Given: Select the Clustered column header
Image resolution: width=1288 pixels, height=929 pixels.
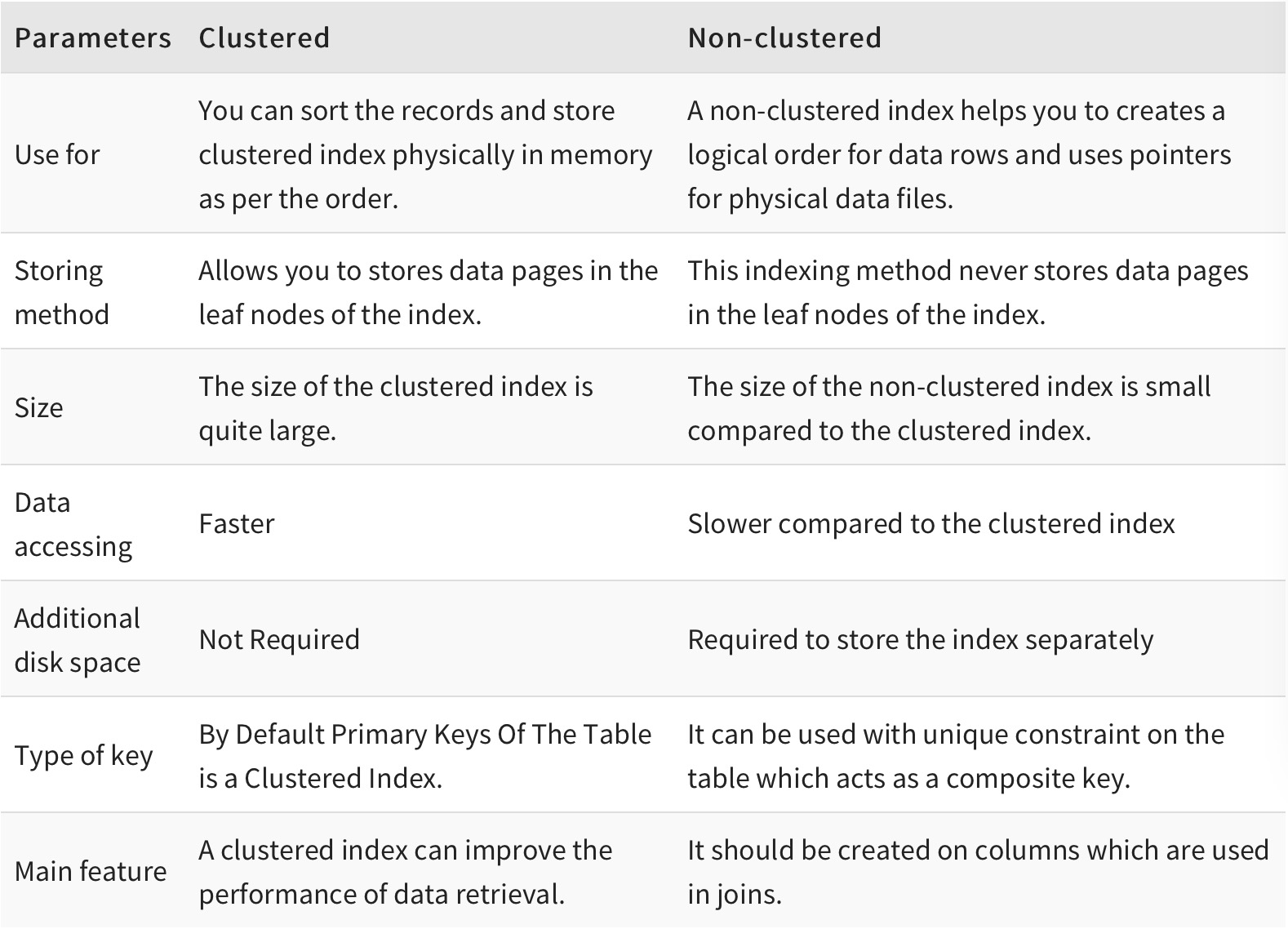Looking at the screenshot, I should pos(264,38).
